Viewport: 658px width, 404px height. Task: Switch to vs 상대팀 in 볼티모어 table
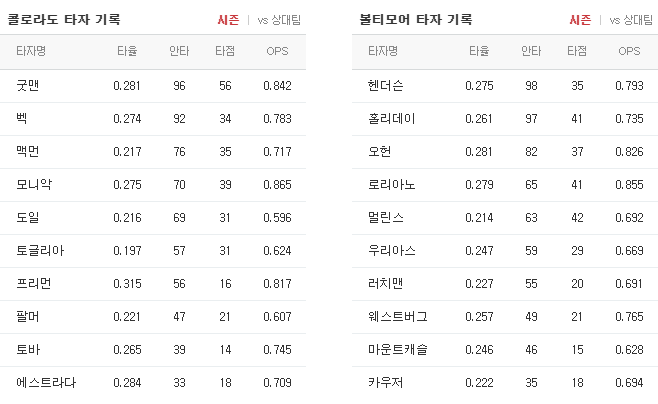(631, 20)
